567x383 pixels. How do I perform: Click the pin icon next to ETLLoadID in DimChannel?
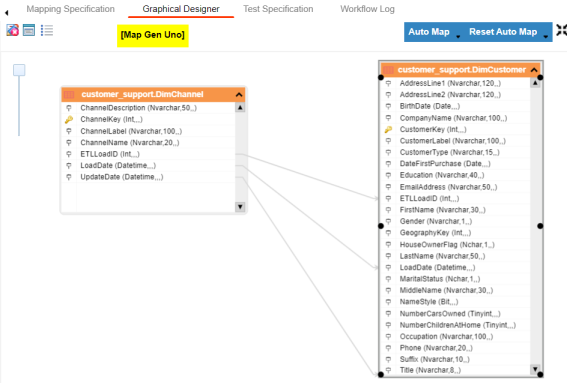click(69, 154)
